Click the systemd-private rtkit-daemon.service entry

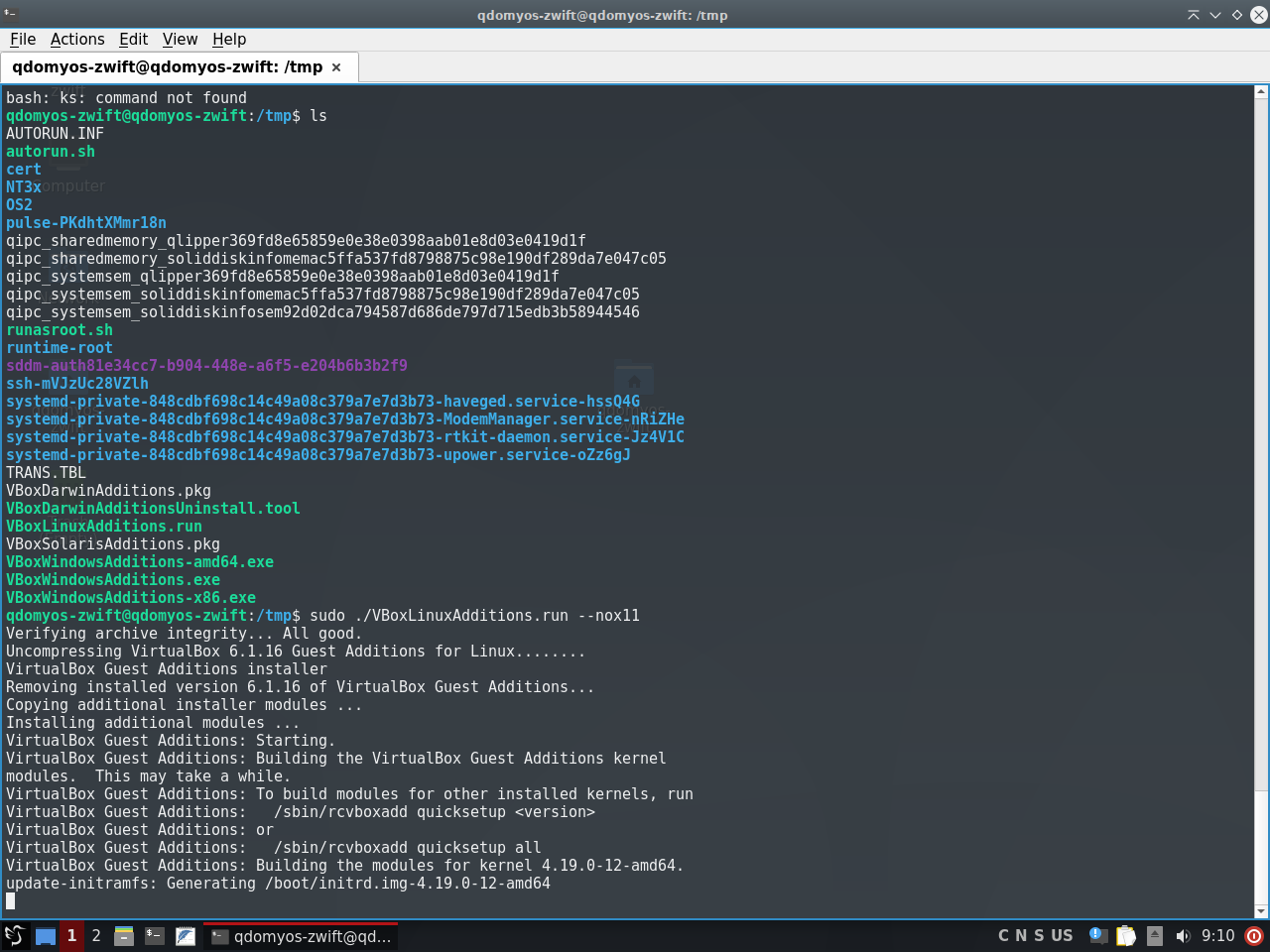[345, 436]
